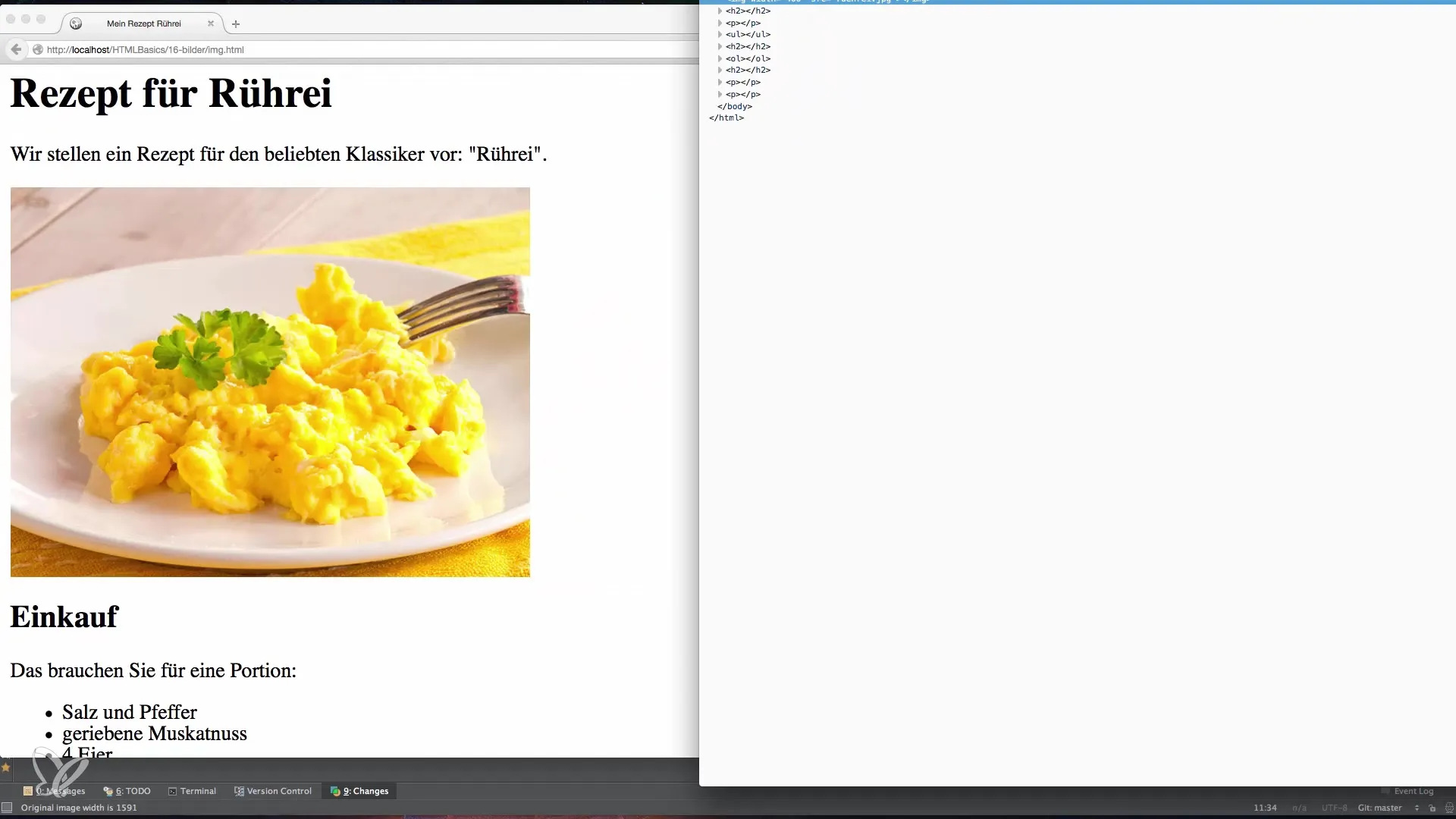Expand the p node just above </body>
This screenshot has width=1456, height=819.
tap(720, 94)
